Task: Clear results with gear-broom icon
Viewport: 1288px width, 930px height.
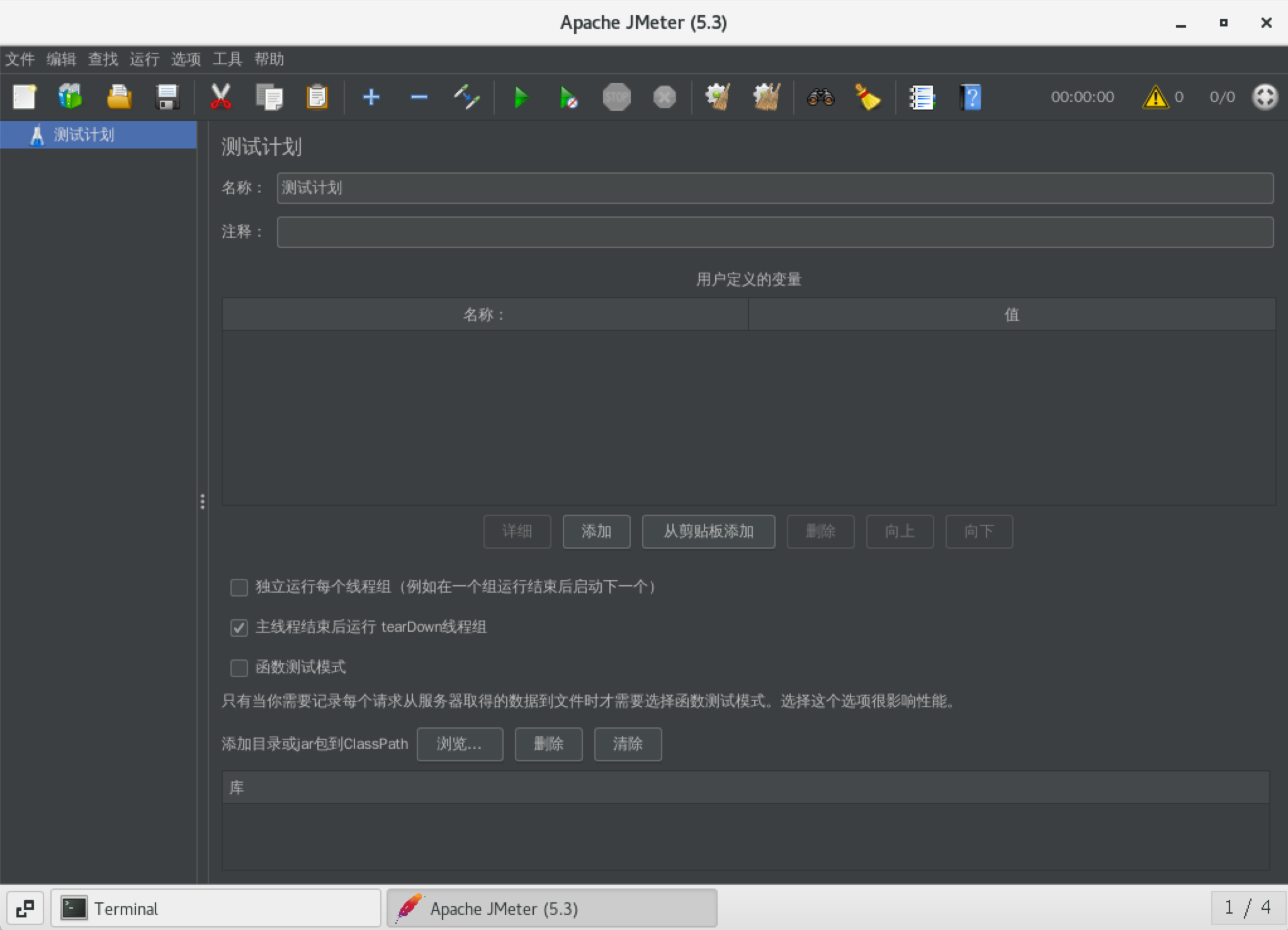Action: tap(718, 98)
